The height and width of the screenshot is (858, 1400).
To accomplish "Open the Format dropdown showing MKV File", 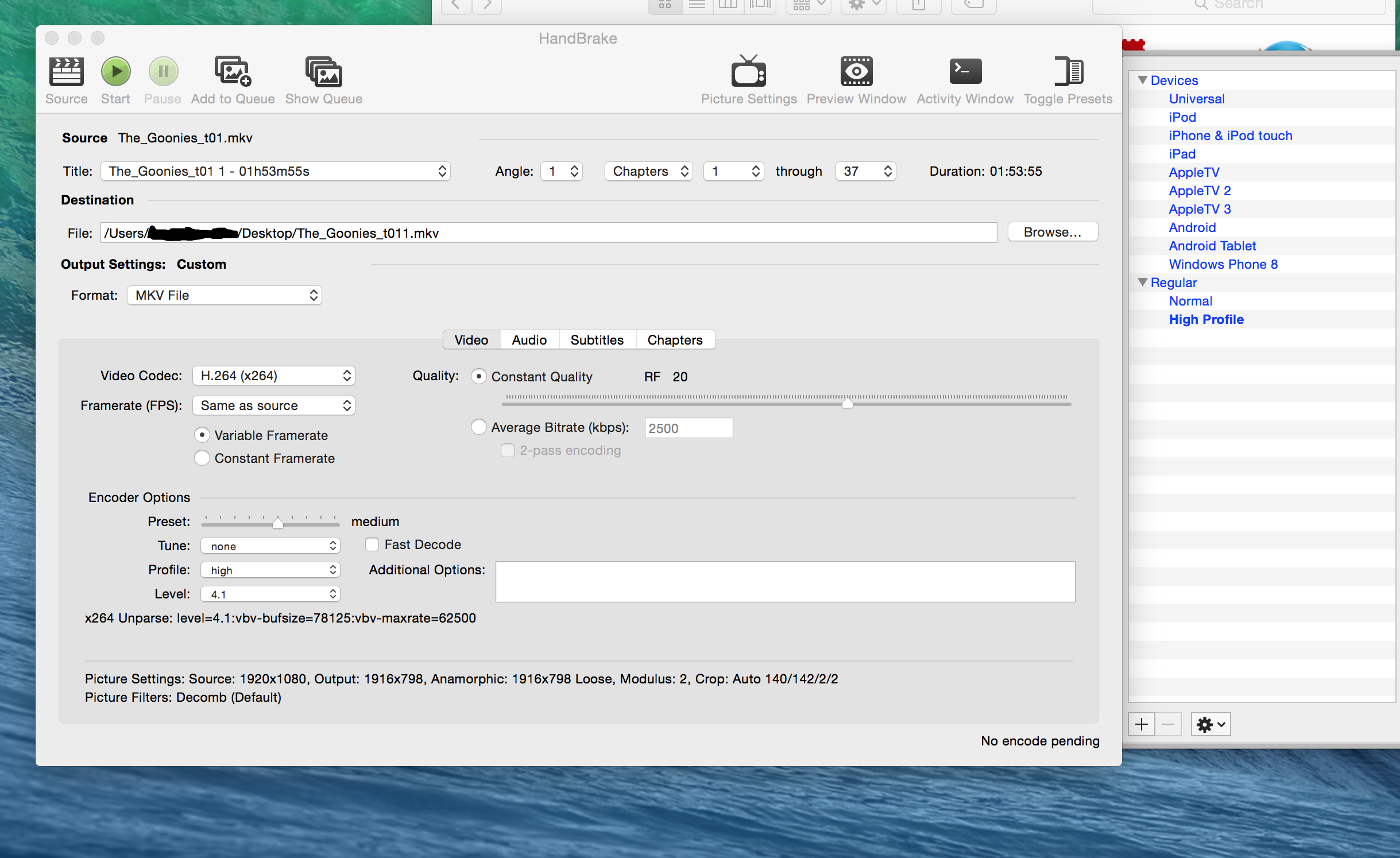I will coord(225,295).
